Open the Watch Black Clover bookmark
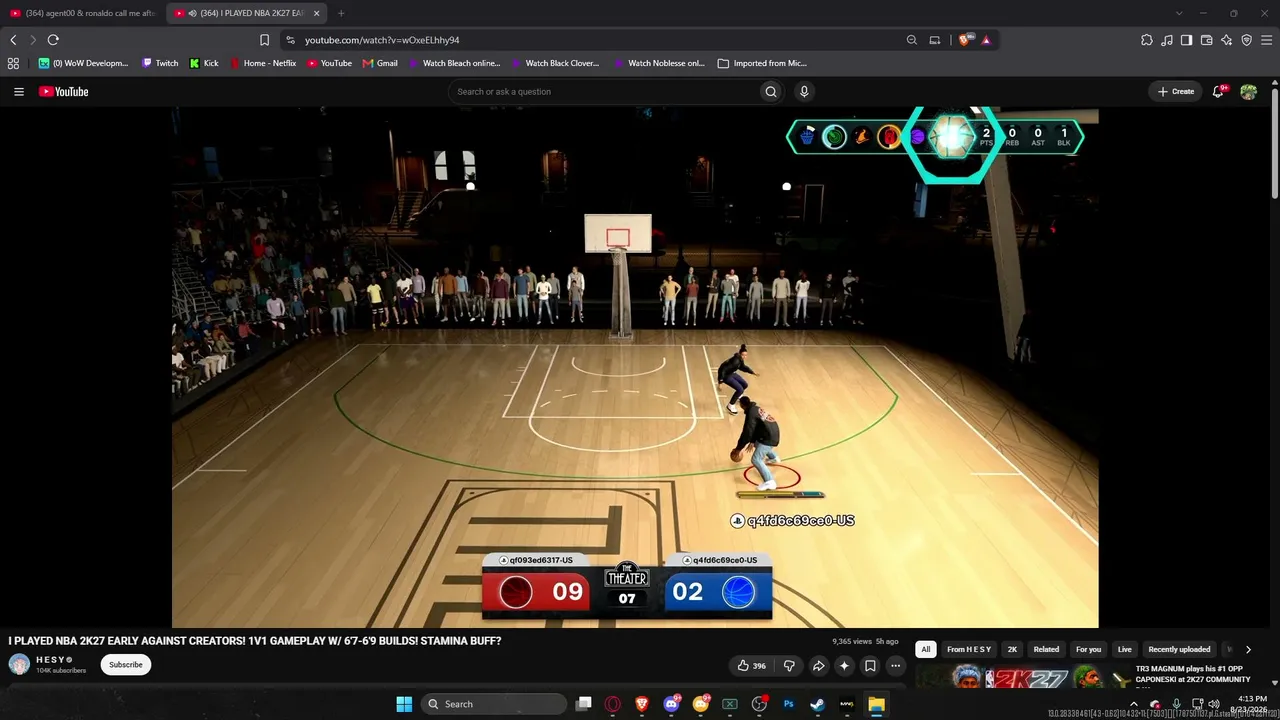This screenshot has height=720, width=1280. [x=555, y=63]
